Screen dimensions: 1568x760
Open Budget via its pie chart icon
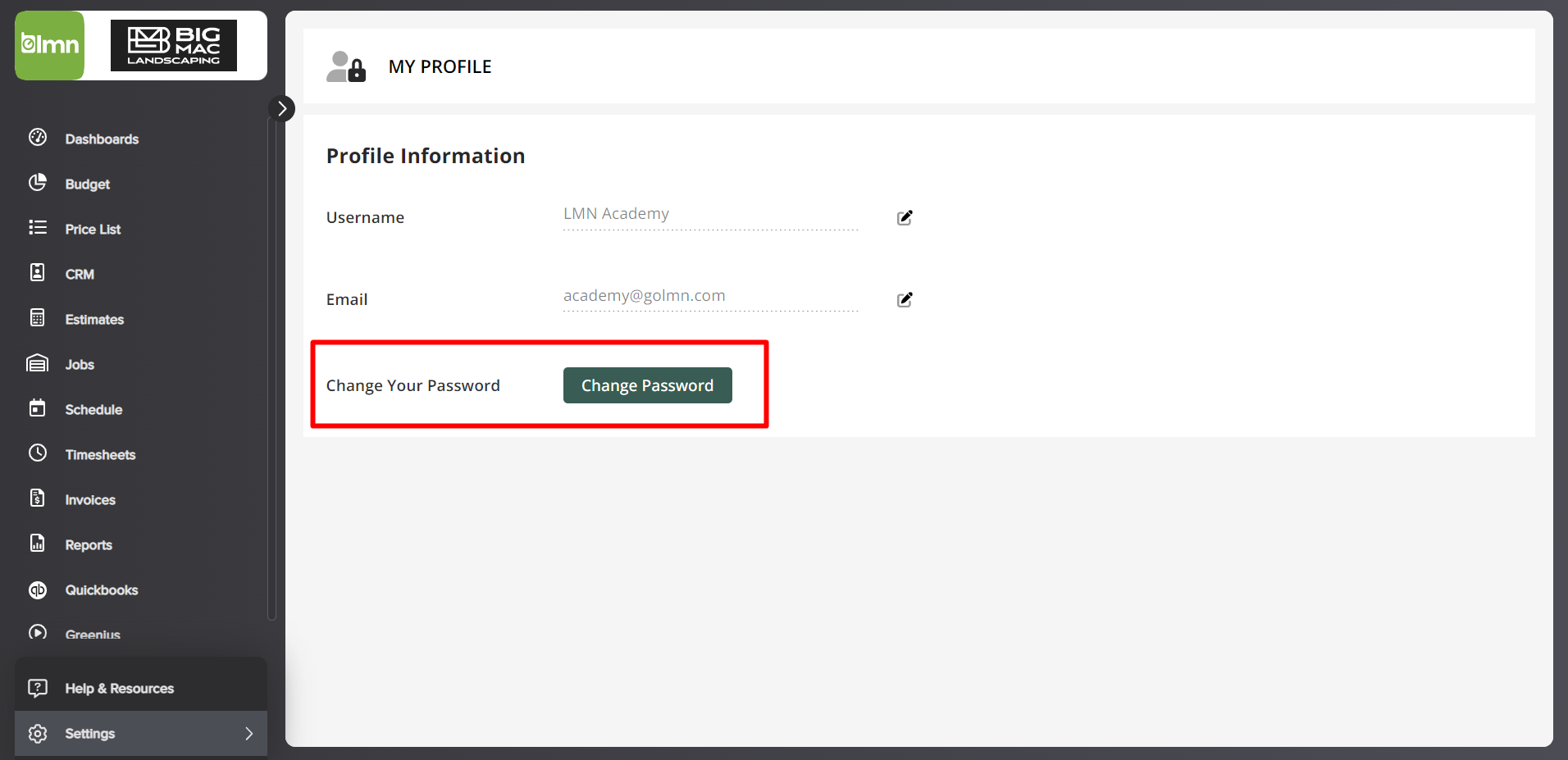tap(38, 183)
